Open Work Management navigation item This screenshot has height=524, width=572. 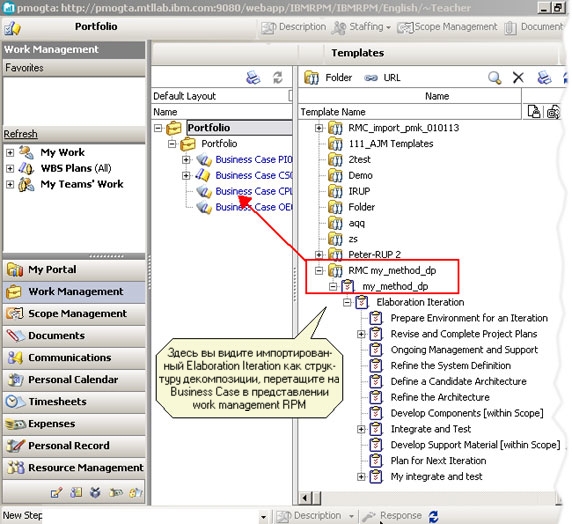(x=74, y=292)
